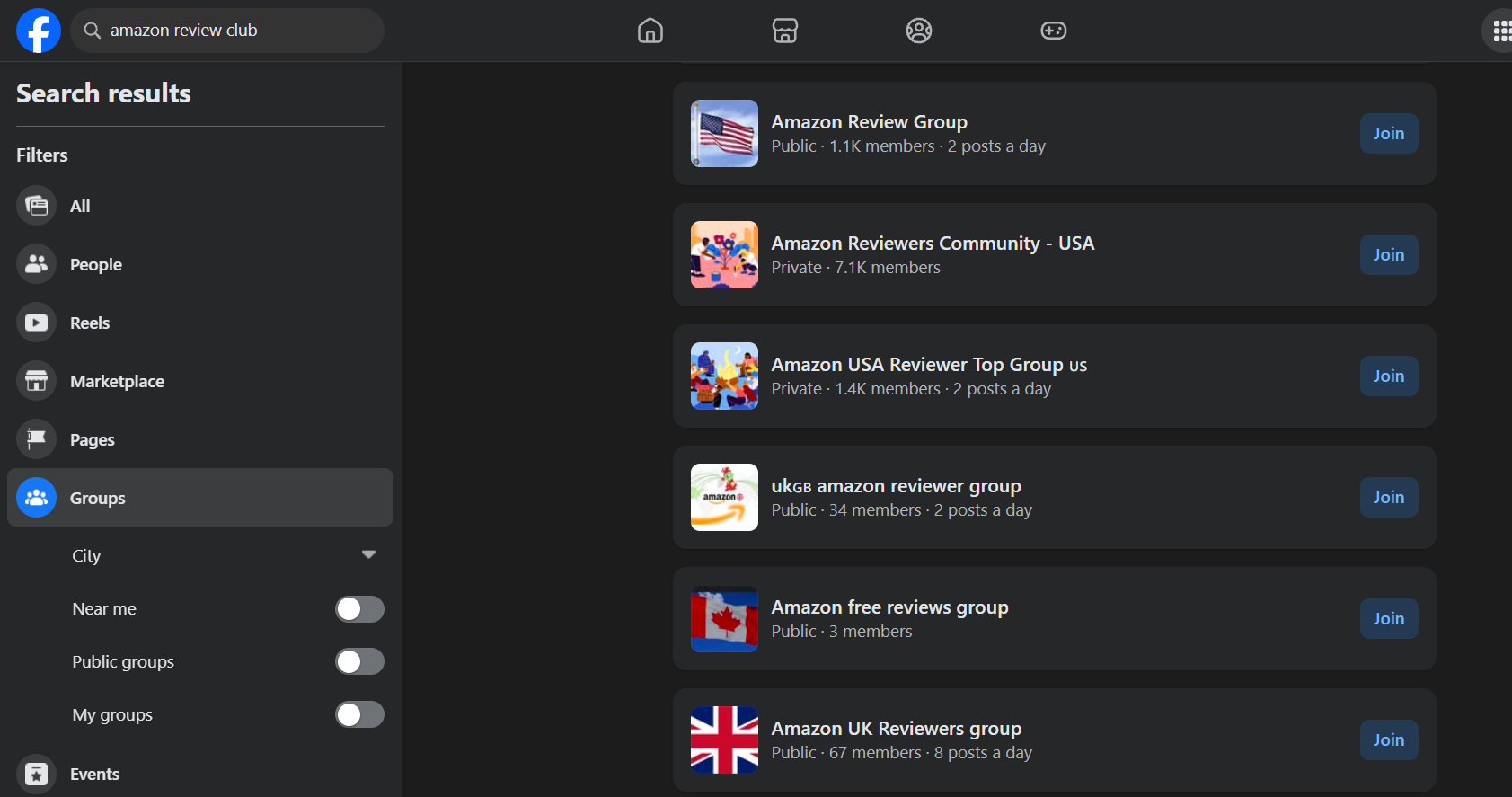Open the Canadian flag thumbnail group
This screenshot has width=1512, height=797.
tap(724, 619)
